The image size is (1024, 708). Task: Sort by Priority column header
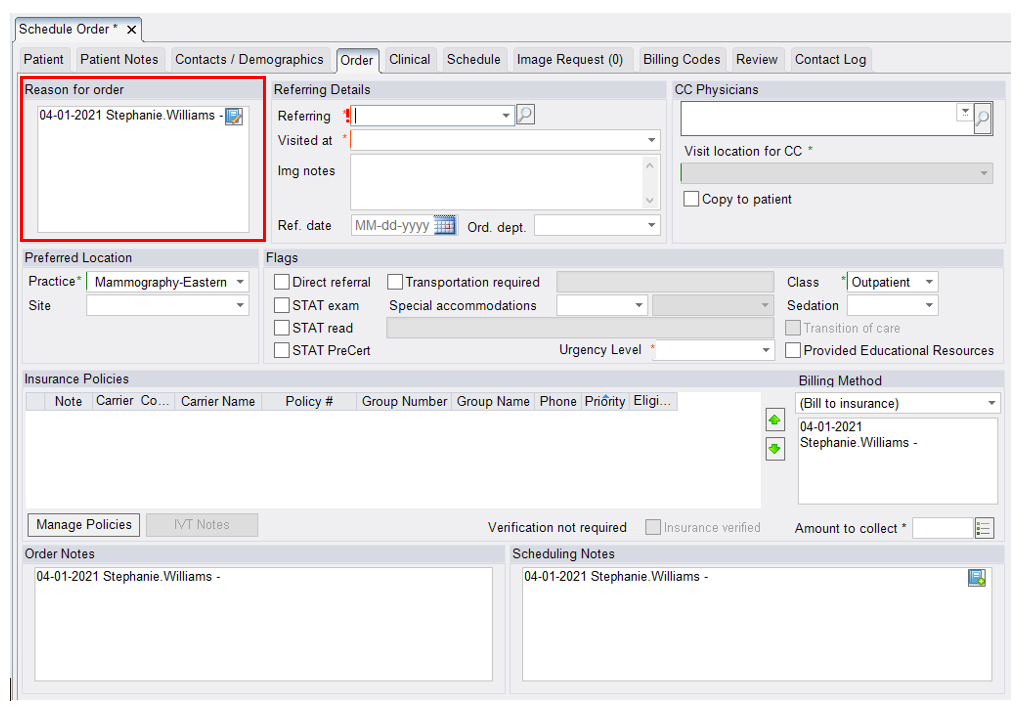point(605,401)
